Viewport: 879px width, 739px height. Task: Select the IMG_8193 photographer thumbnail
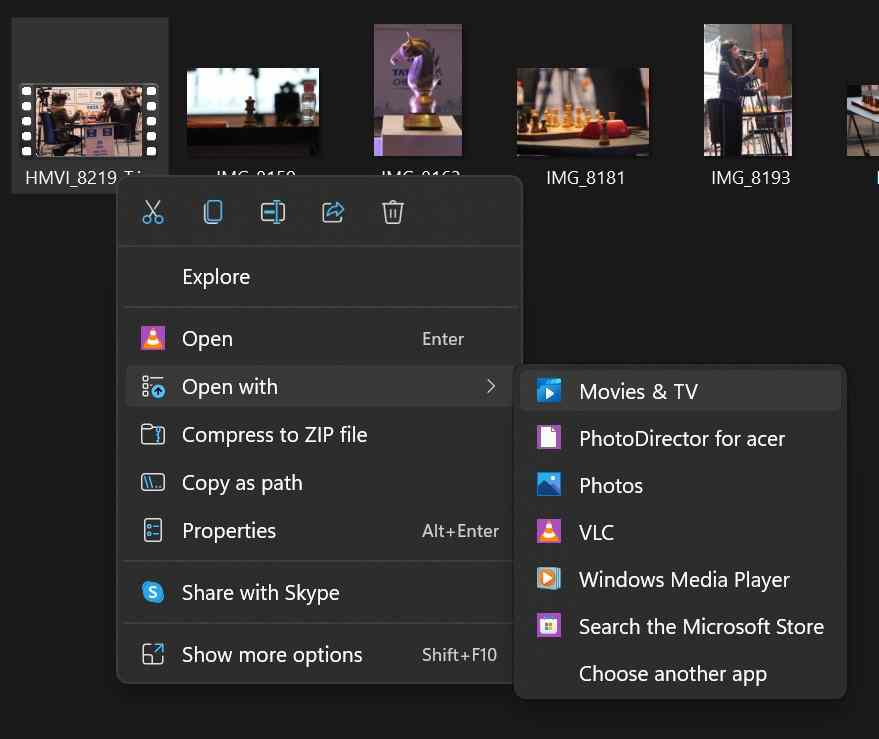point(748,90)
